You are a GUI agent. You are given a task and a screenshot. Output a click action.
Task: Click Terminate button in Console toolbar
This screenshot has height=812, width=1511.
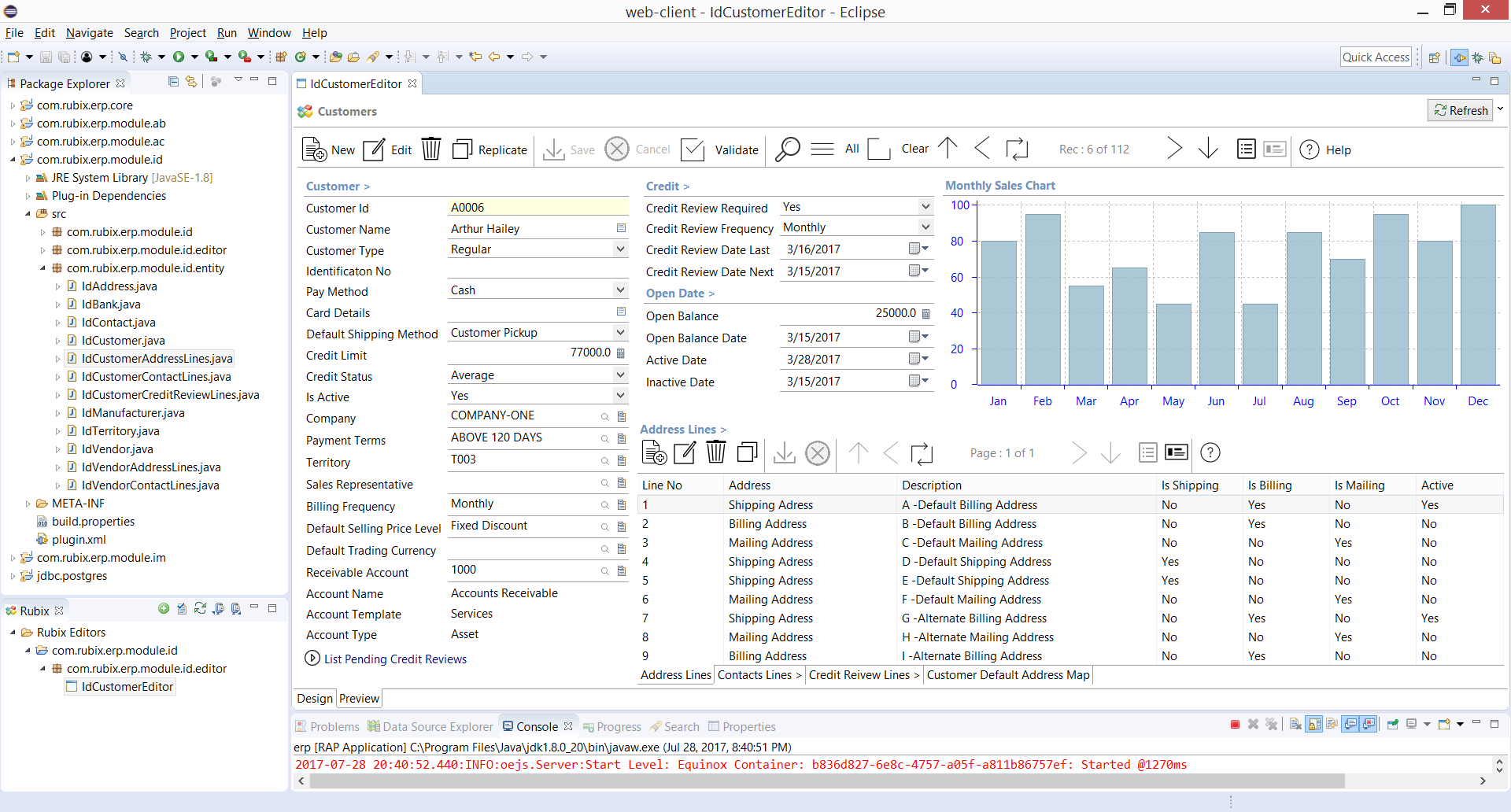pos(1235,725)
